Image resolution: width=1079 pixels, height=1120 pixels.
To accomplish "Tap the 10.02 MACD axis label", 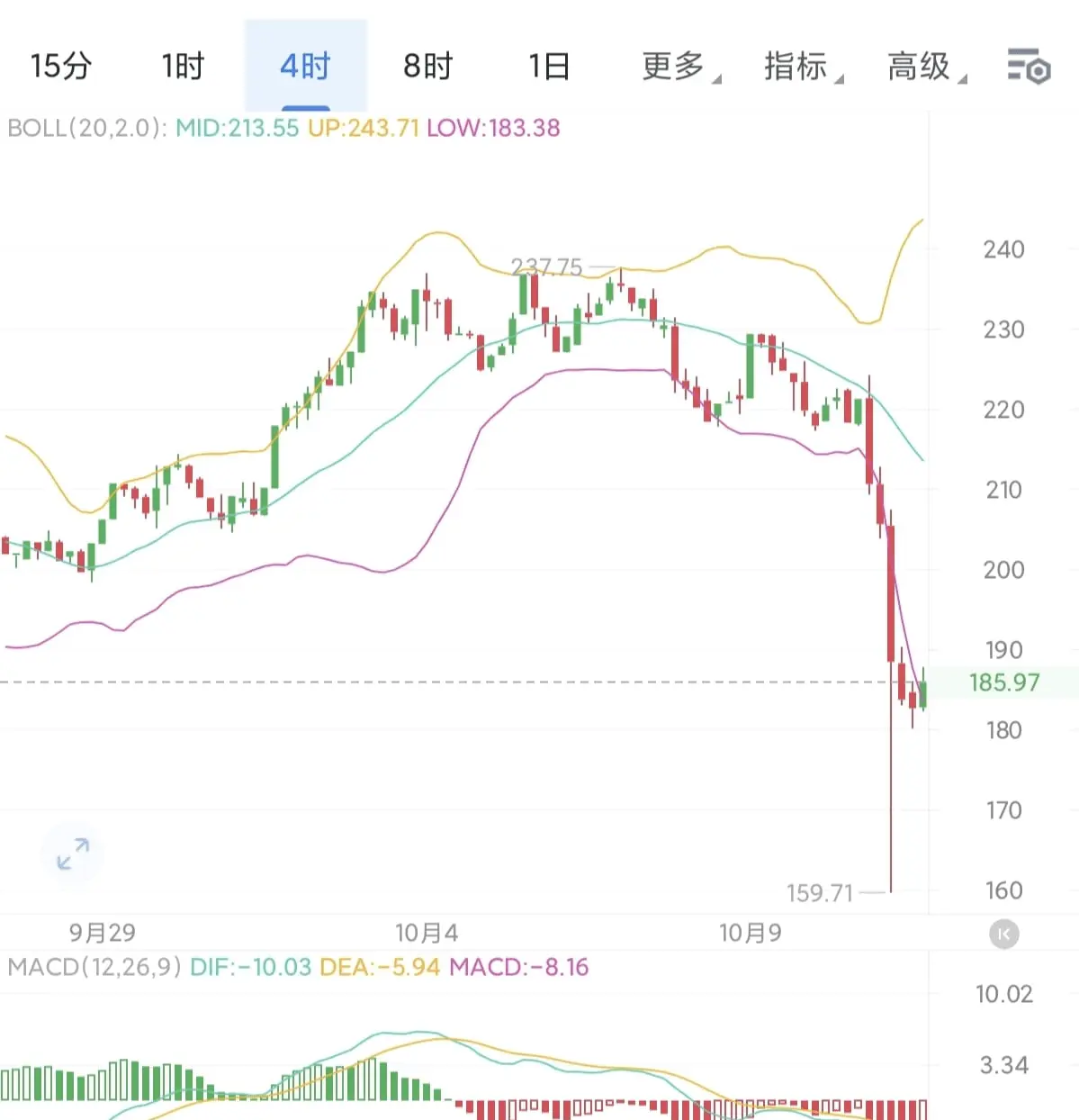I will pyautogui.click(x=1004, y=994).
